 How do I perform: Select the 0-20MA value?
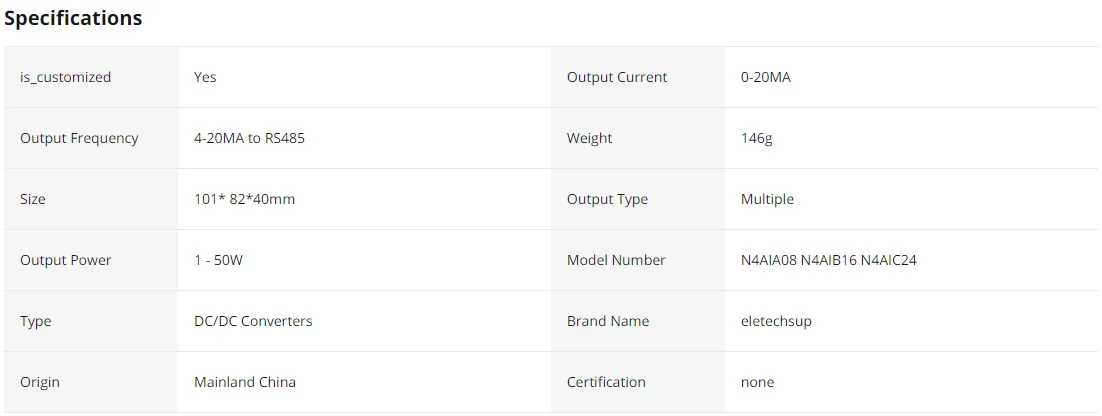(x=765, y=77)
